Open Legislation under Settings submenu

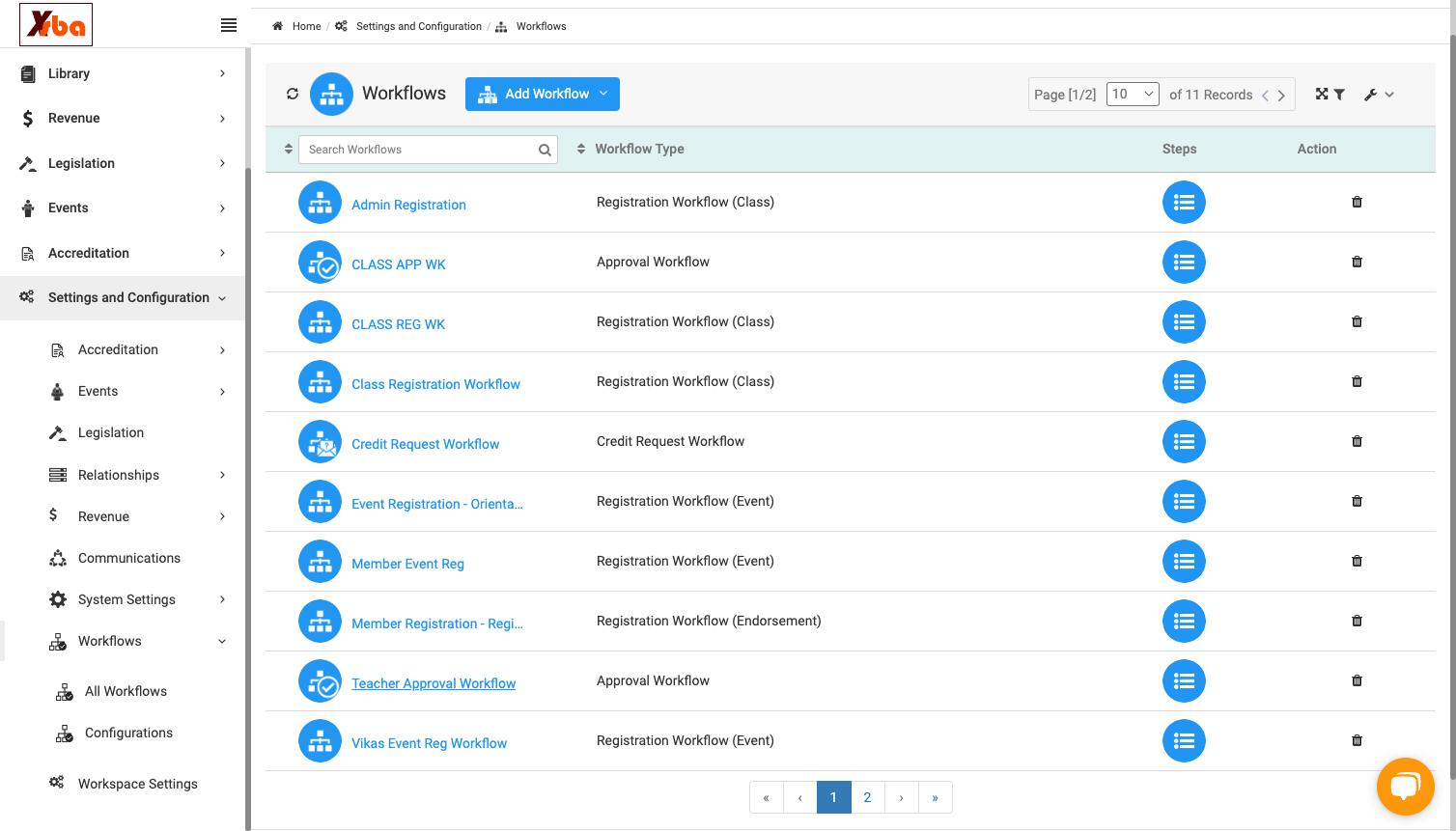[x=110, y=432]
